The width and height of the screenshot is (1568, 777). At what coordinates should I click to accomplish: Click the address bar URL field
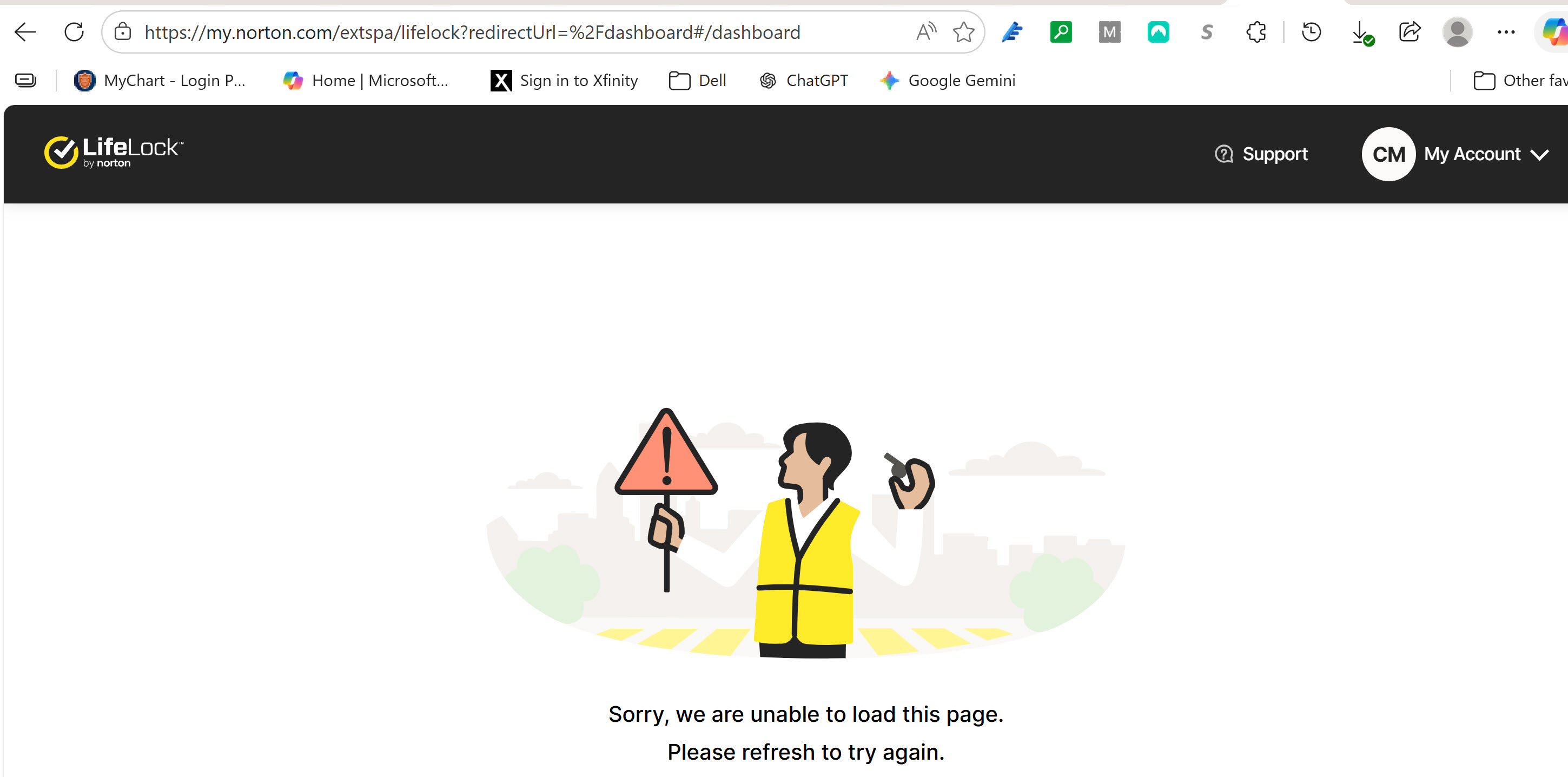[x=472, y=32]
